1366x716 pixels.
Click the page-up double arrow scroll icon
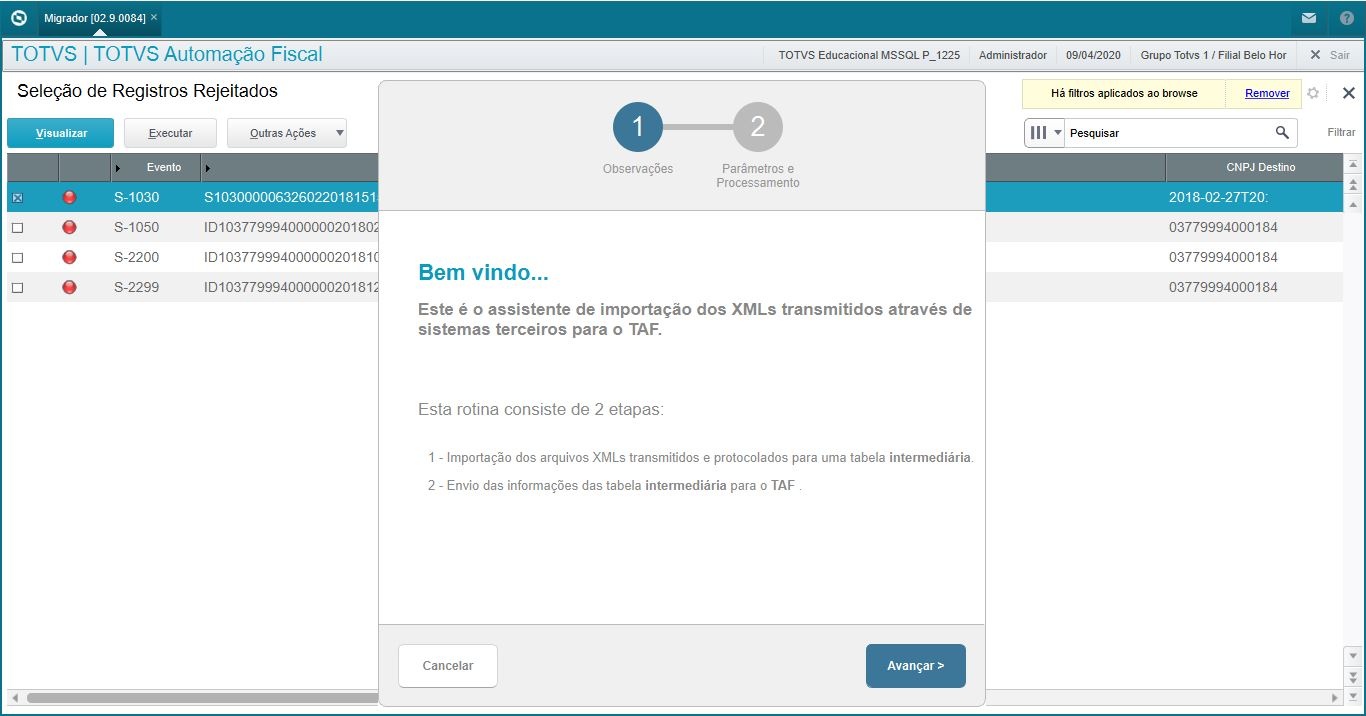(1354, 184)
